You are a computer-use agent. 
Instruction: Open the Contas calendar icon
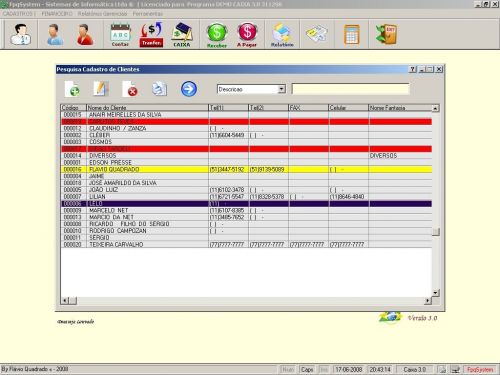120,34
